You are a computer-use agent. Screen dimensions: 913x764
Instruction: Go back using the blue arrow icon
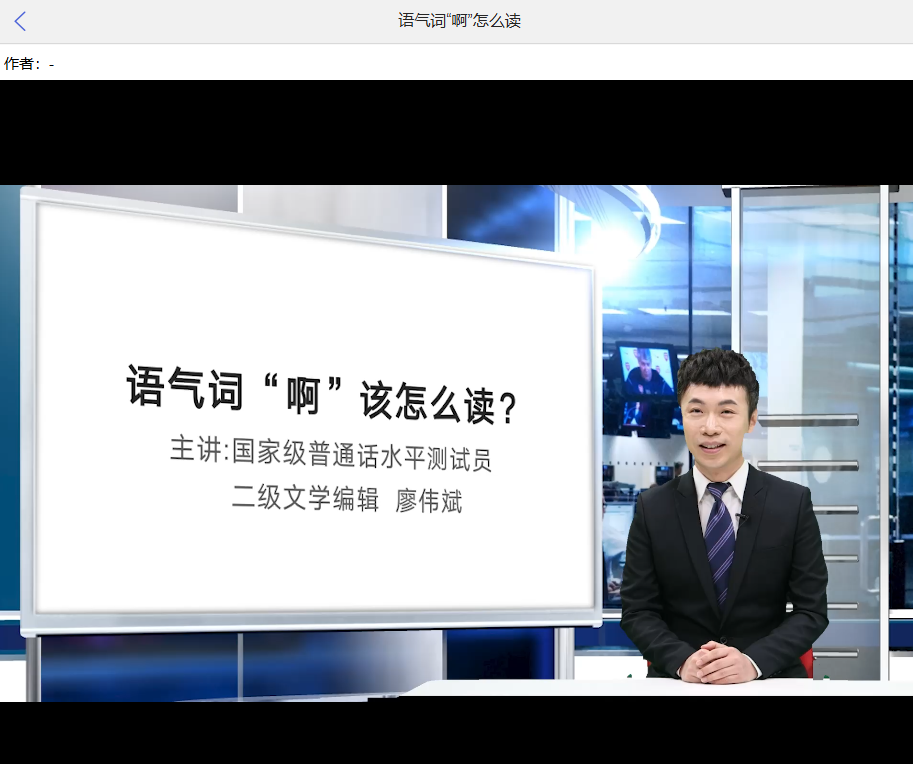click(20, 22)
